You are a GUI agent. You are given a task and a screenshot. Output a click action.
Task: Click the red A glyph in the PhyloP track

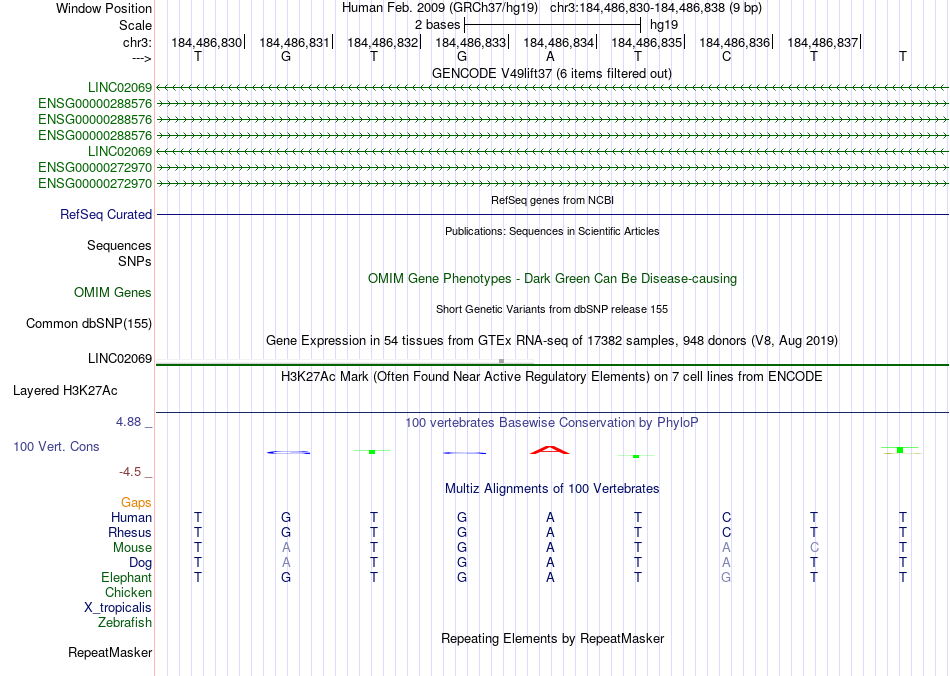click(550, 450)
